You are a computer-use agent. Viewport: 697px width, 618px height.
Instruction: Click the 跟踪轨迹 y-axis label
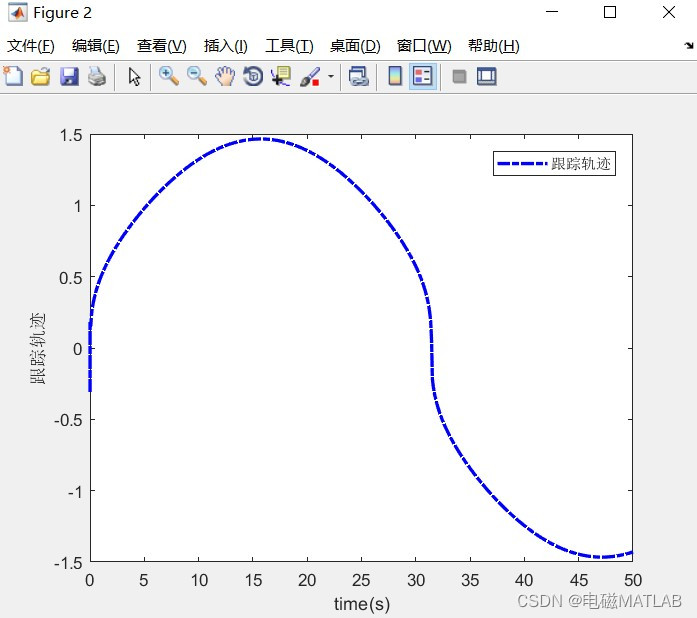[38, 348]
